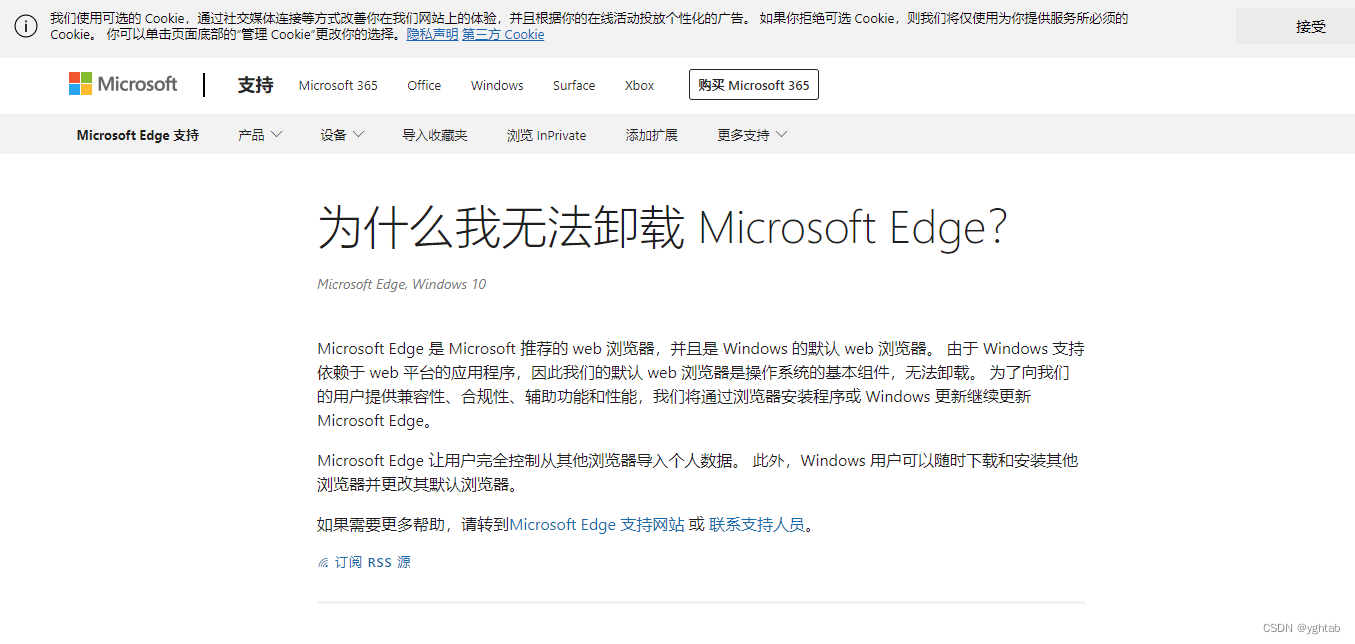Click the article title 为什么我无法卸载 Microsoft Edge?
Screen dimensions: 1355x644
(x=662, y=228)
